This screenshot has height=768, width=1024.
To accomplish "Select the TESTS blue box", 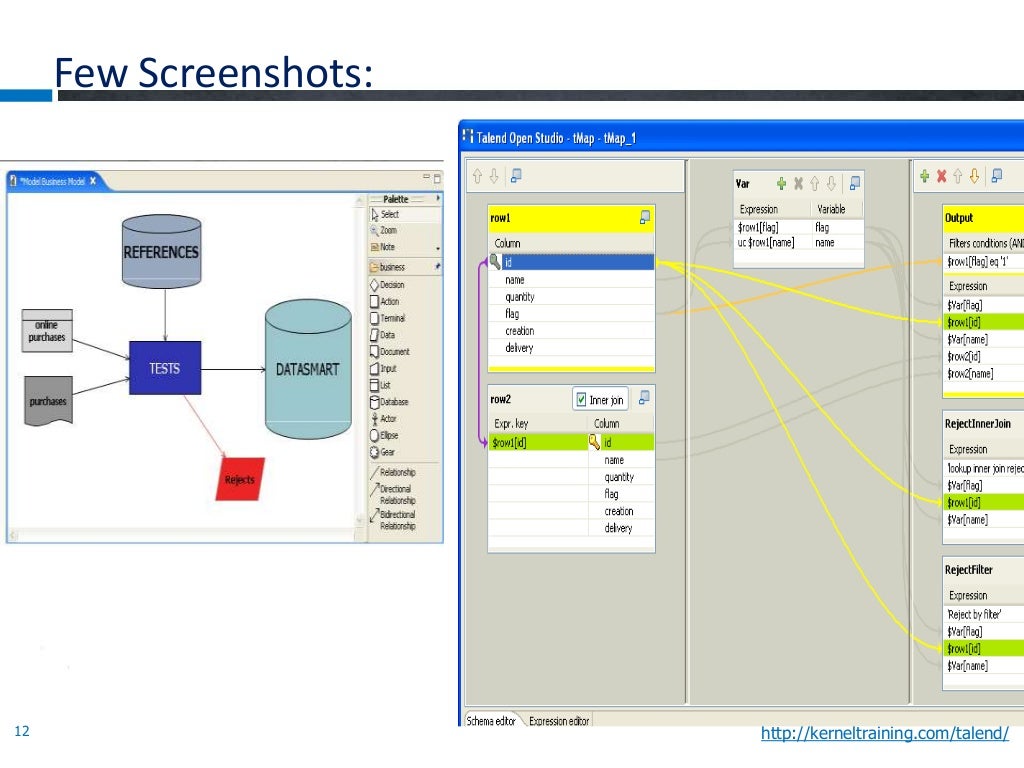I will (x=165, y=368).
